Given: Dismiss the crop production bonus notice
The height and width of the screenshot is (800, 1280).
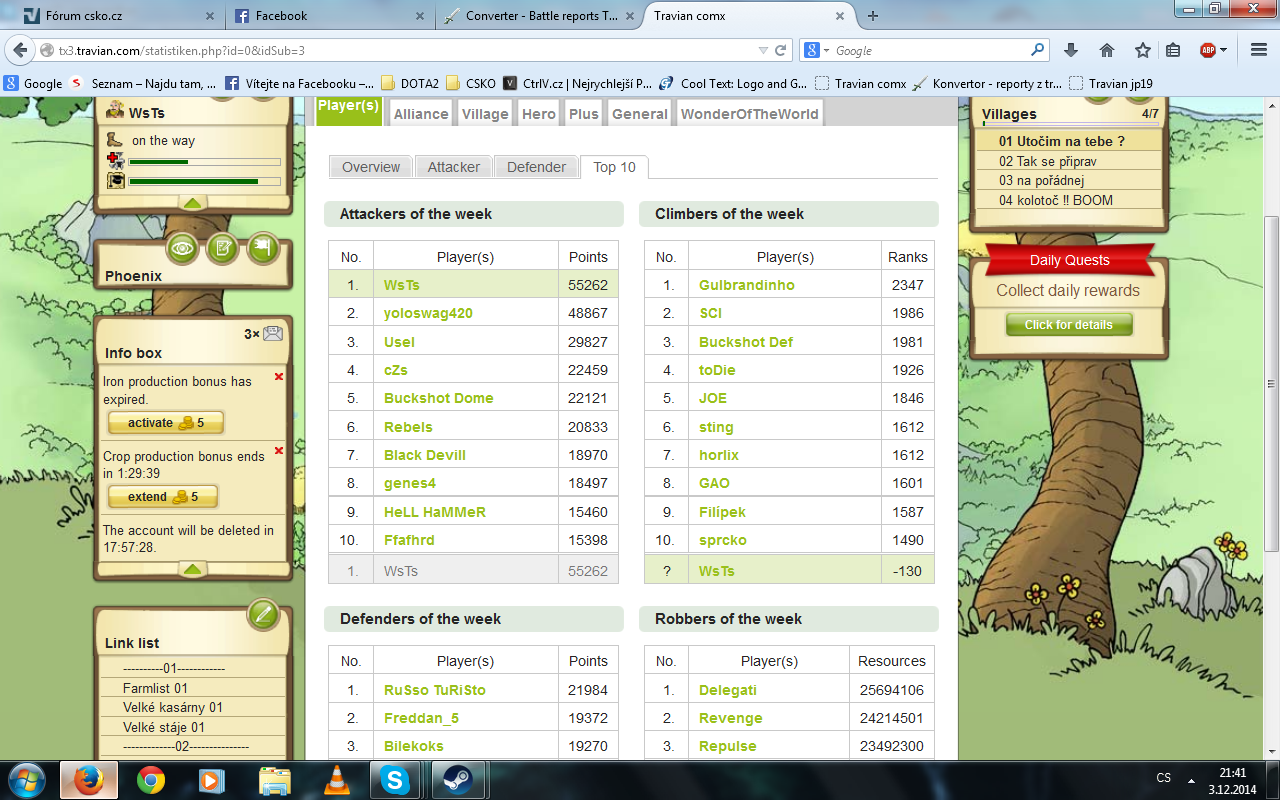Looking at the screenshot, I should click(279, 451).
